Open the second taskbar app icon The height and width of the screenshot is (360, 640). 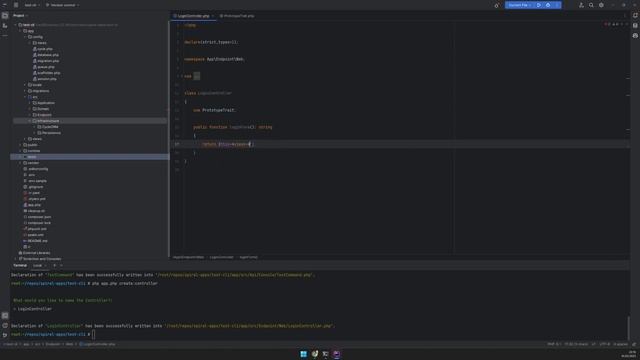[x=314, y=354]
